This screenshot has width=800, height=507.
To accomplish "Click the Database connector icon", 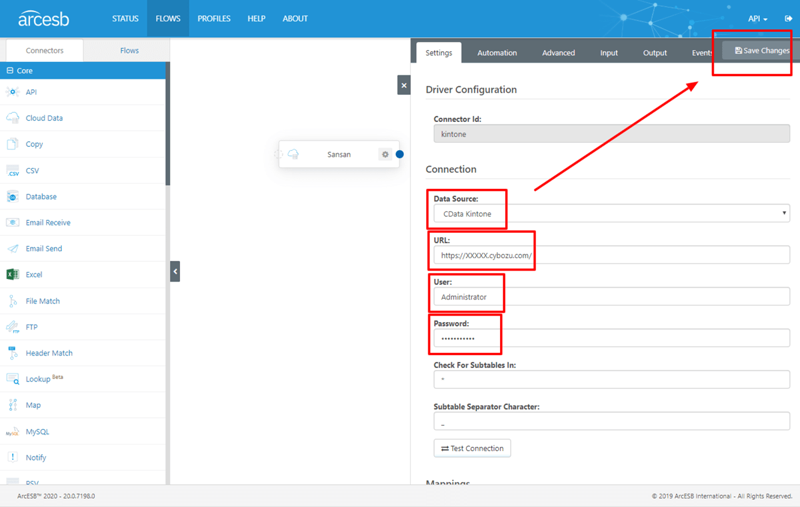I will (x=13, y=196).
